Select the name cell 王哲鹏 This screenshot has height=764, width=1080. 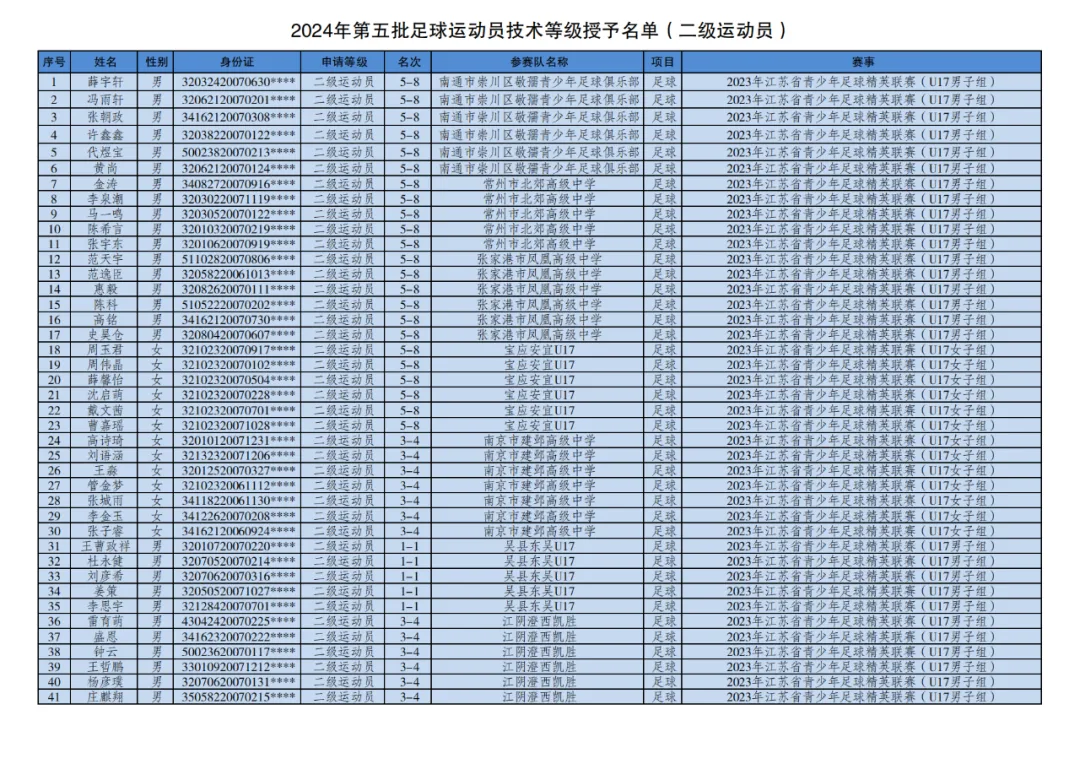click(x=105, y=667)
